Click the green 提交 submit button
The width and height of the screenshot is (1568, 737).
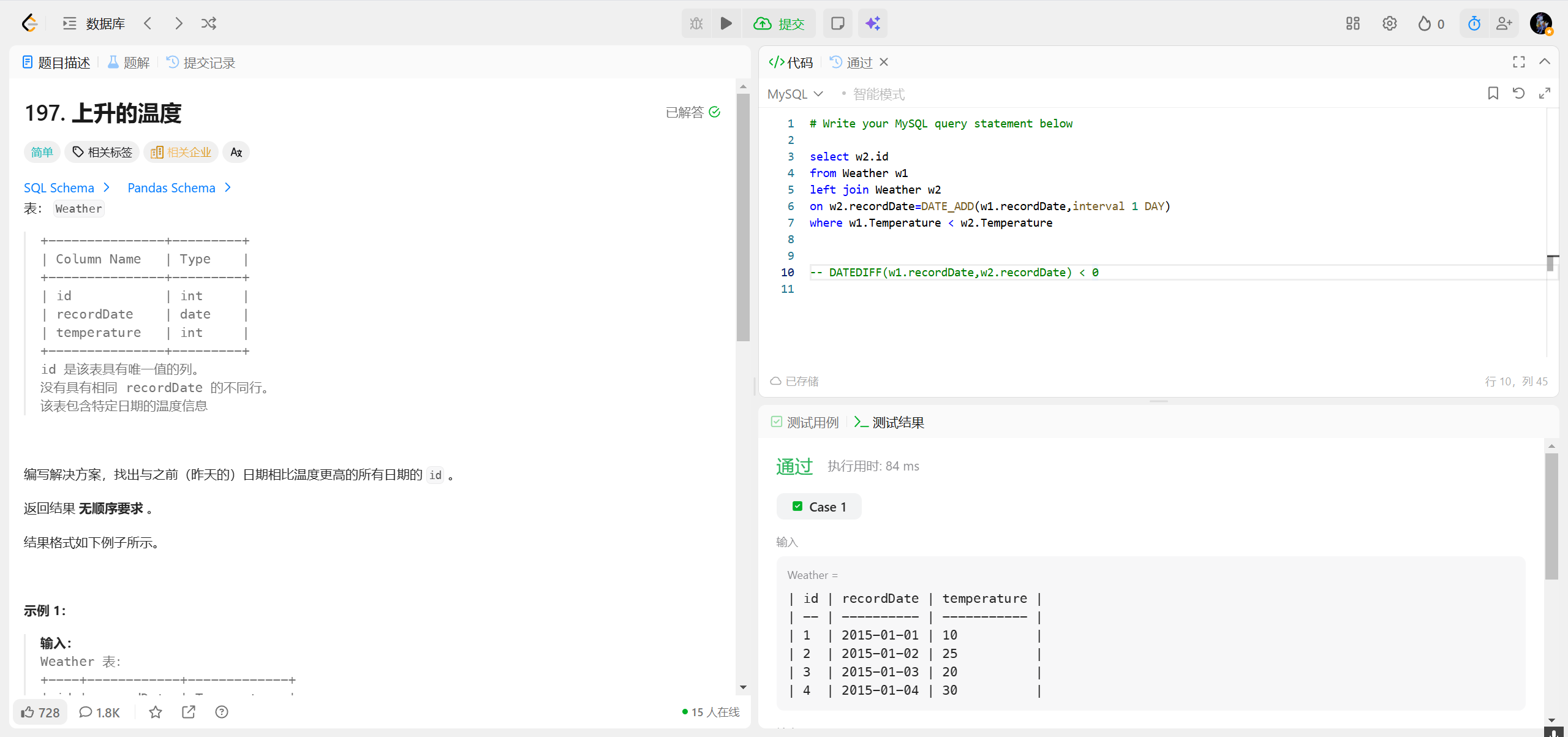779,23
